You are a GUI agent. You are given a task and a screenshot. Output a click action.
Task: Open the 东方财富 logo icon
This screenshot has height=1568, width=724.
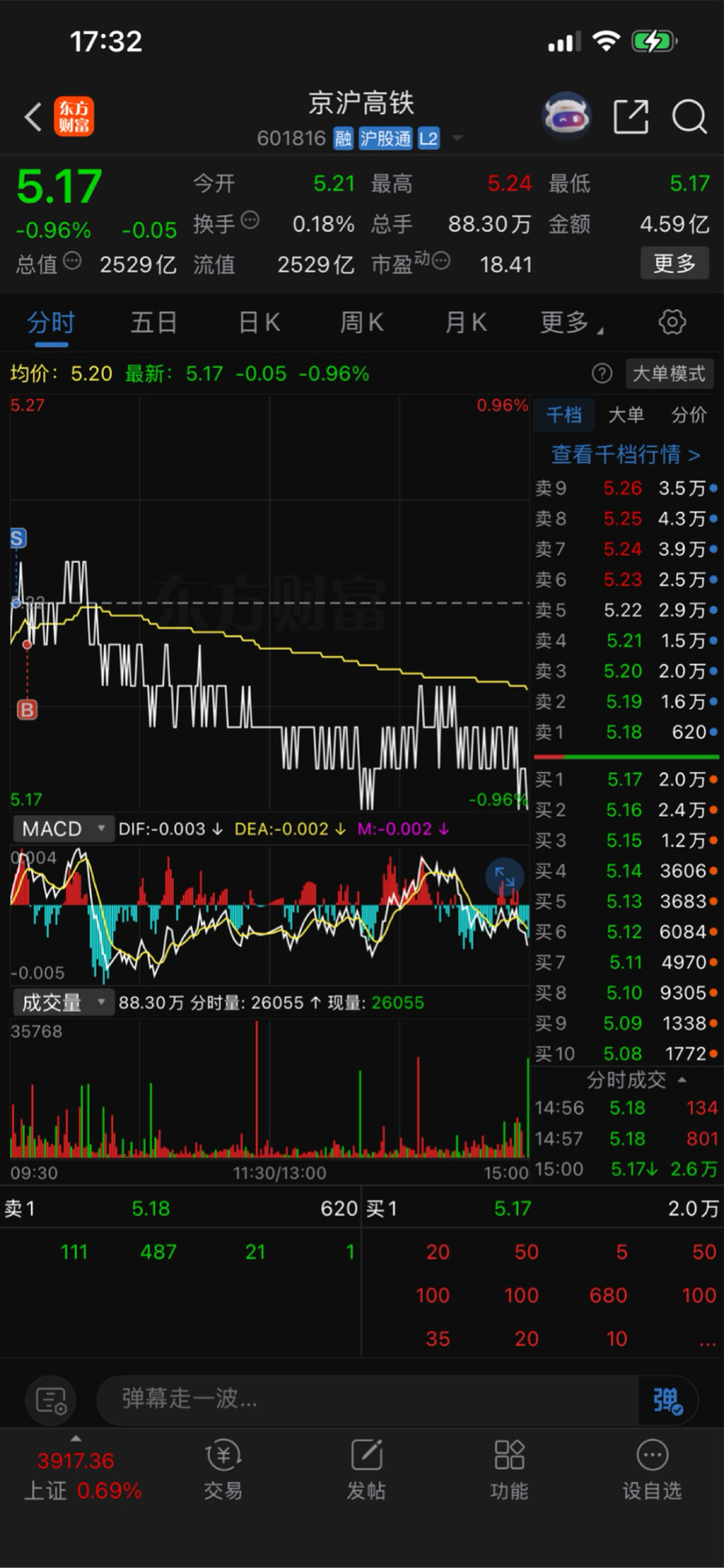point(74,117)
